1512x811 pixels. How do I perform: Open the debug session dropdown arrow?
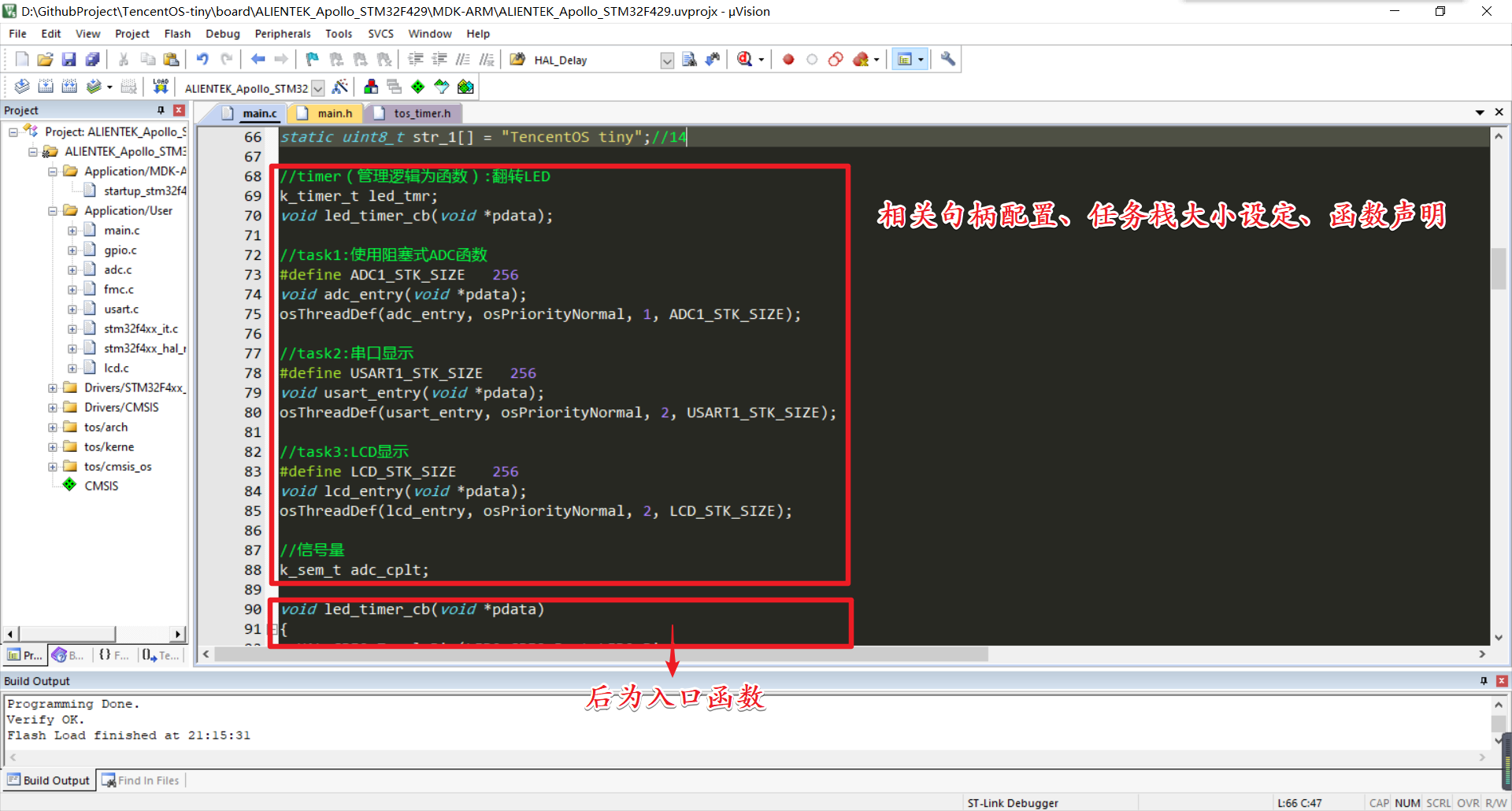click(761, 60)
